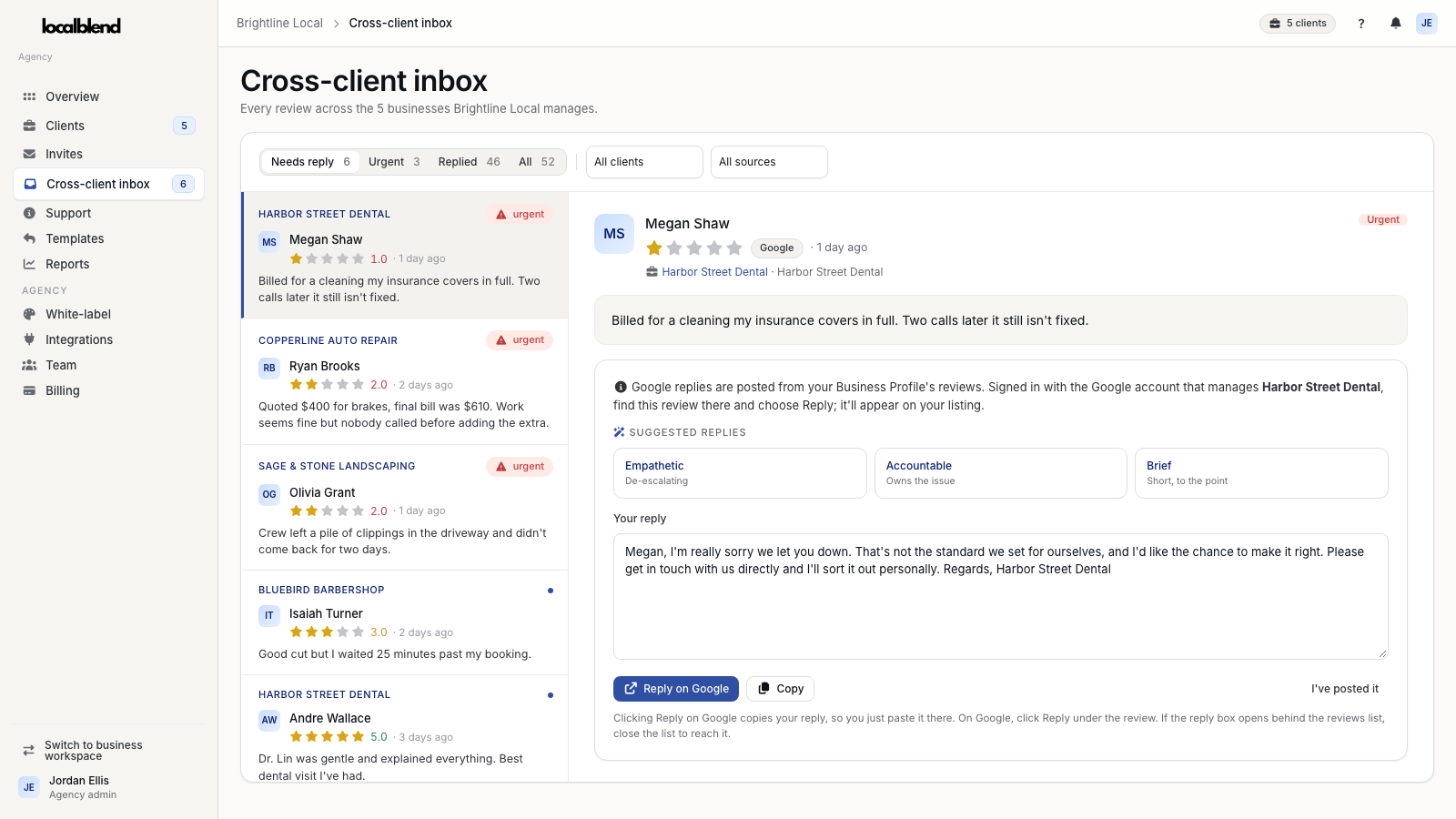Select Olivia Grant's Sage & Stone review

click(x=405, y=508)
